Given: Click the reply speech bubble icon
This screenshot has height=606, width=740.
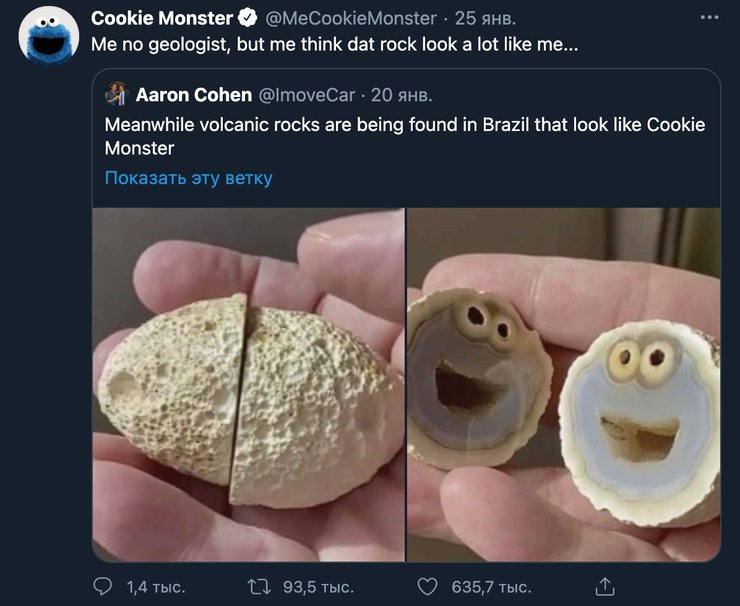Looking at the screenshot, I should tap(103, 586).
